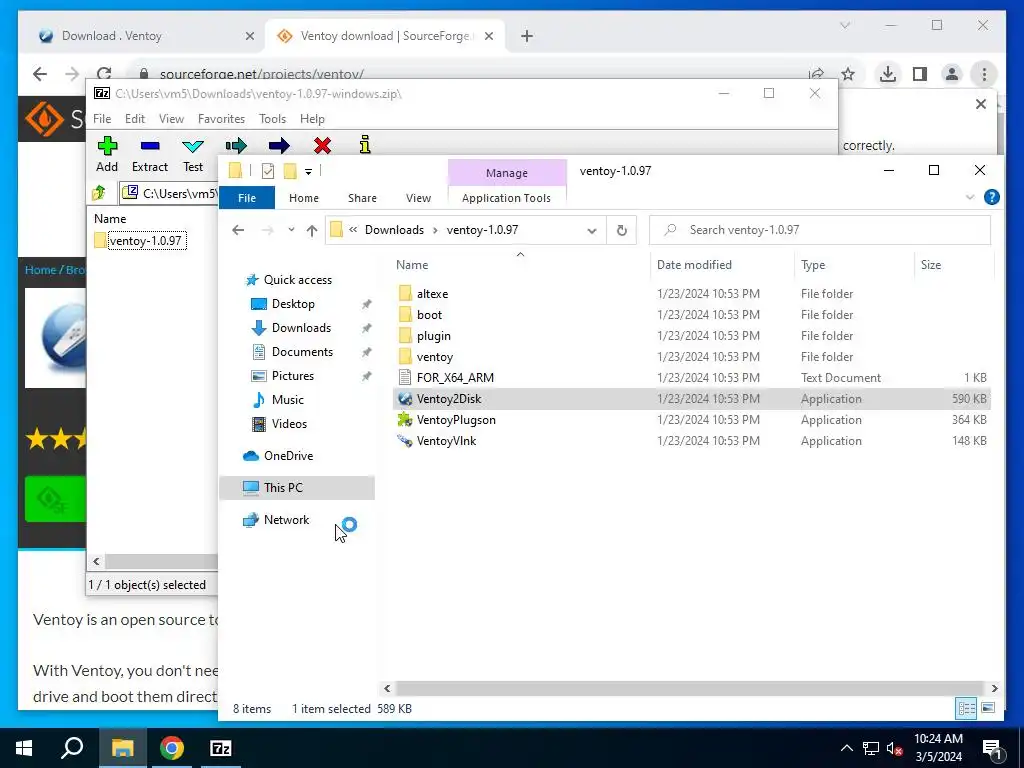Click the Chrome bookmark star icon
The image size is (1024, 768).
click(x=848, y=74)
